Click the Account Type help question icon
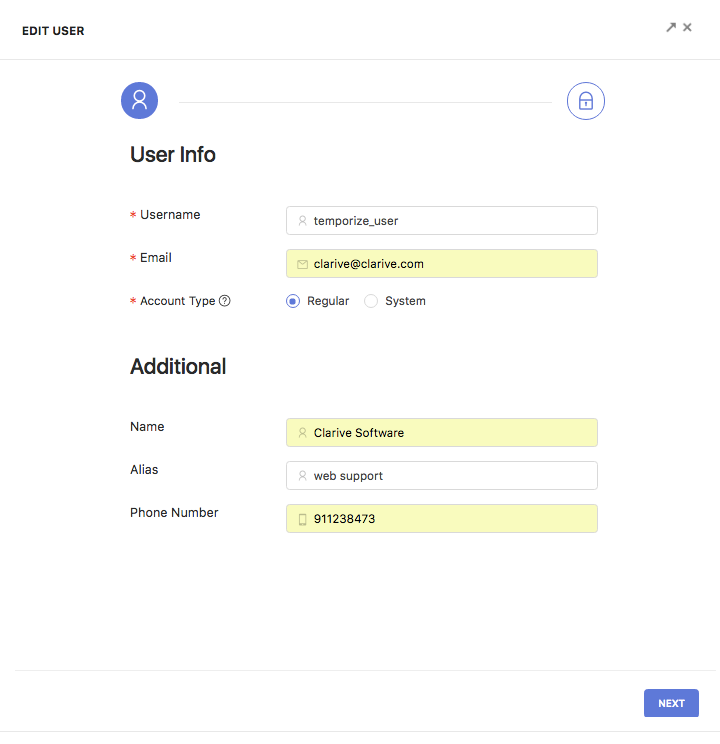The image size is (720, 744). click(x=224, y=301)
